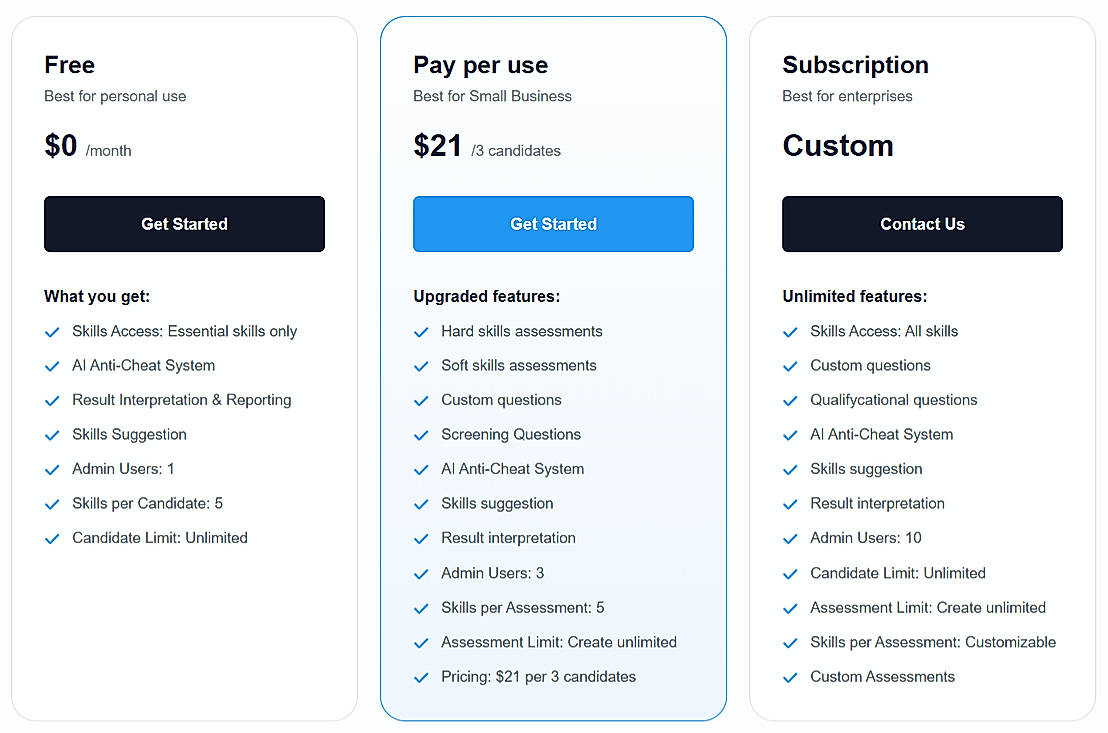Screen dimensions: 1108x733
Task: Click checkmark next to Custom Assessments
Action: pyautogui.click(x=791, y=677)
